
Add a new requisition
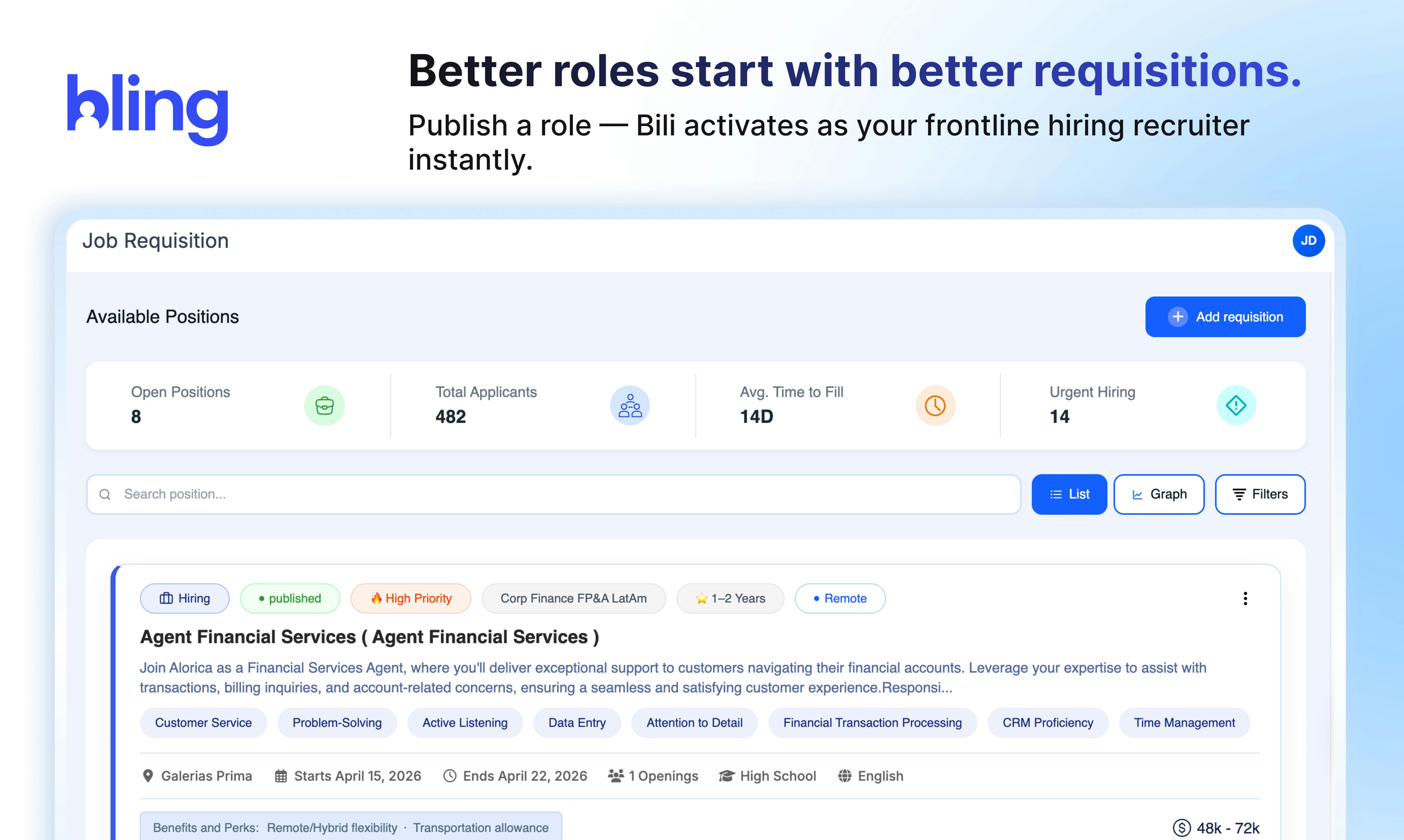point(1225,316)
